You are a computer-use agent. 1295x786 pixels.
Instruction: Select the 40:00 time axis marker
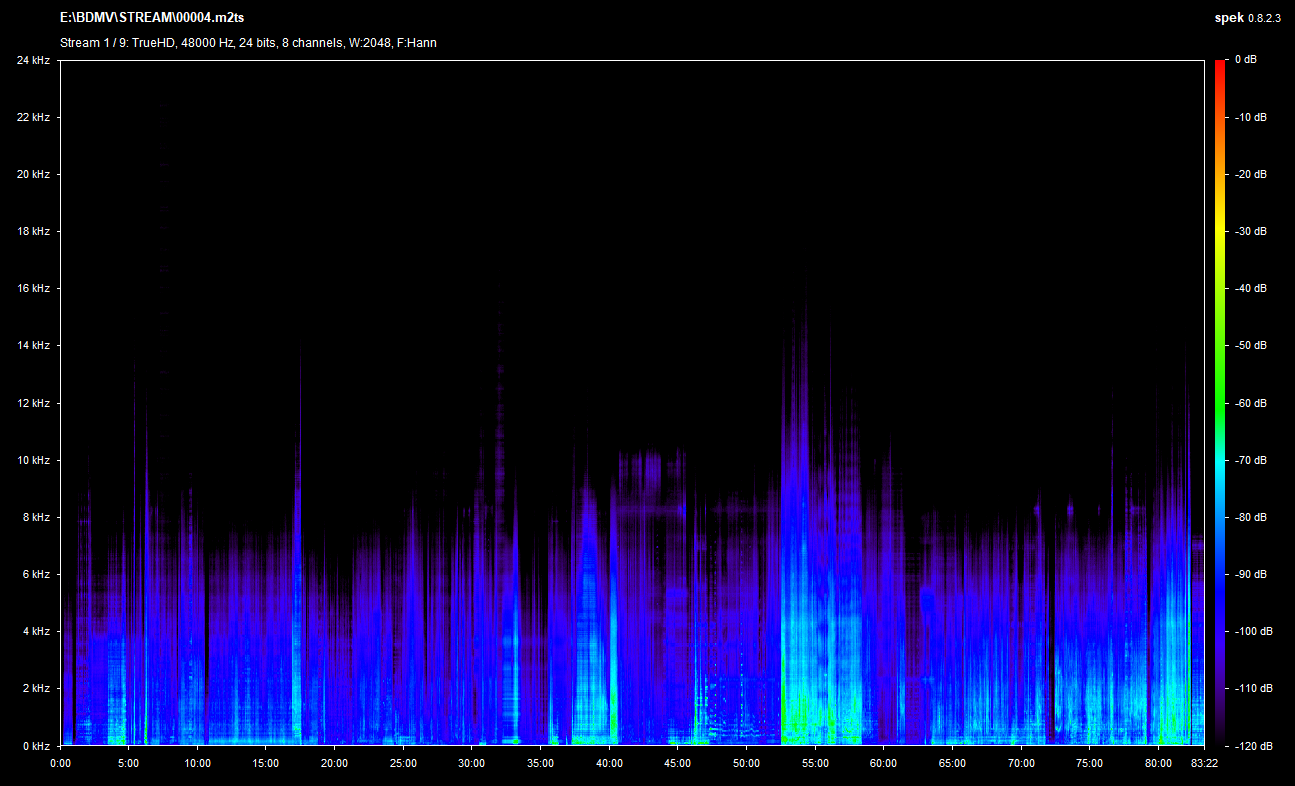[x=609, y=763]
